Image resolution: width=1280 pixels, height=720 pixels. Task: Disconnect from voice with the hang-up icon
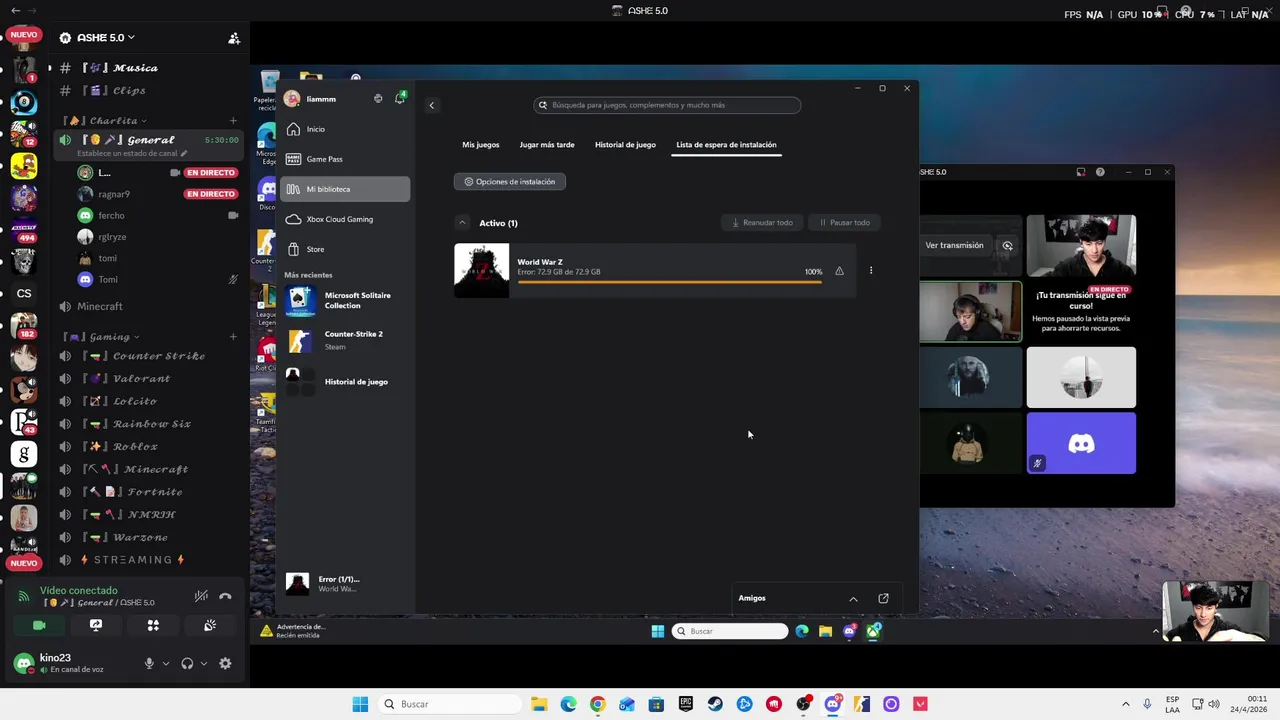(x=225, y=596)
